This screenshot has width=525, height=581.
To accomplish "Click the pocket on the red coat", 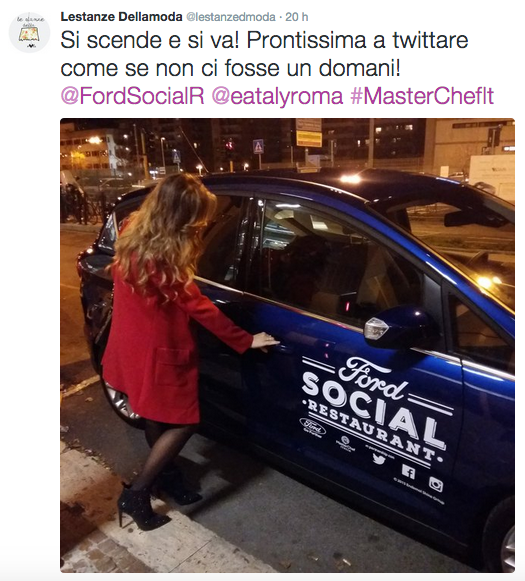I will 173,368.
